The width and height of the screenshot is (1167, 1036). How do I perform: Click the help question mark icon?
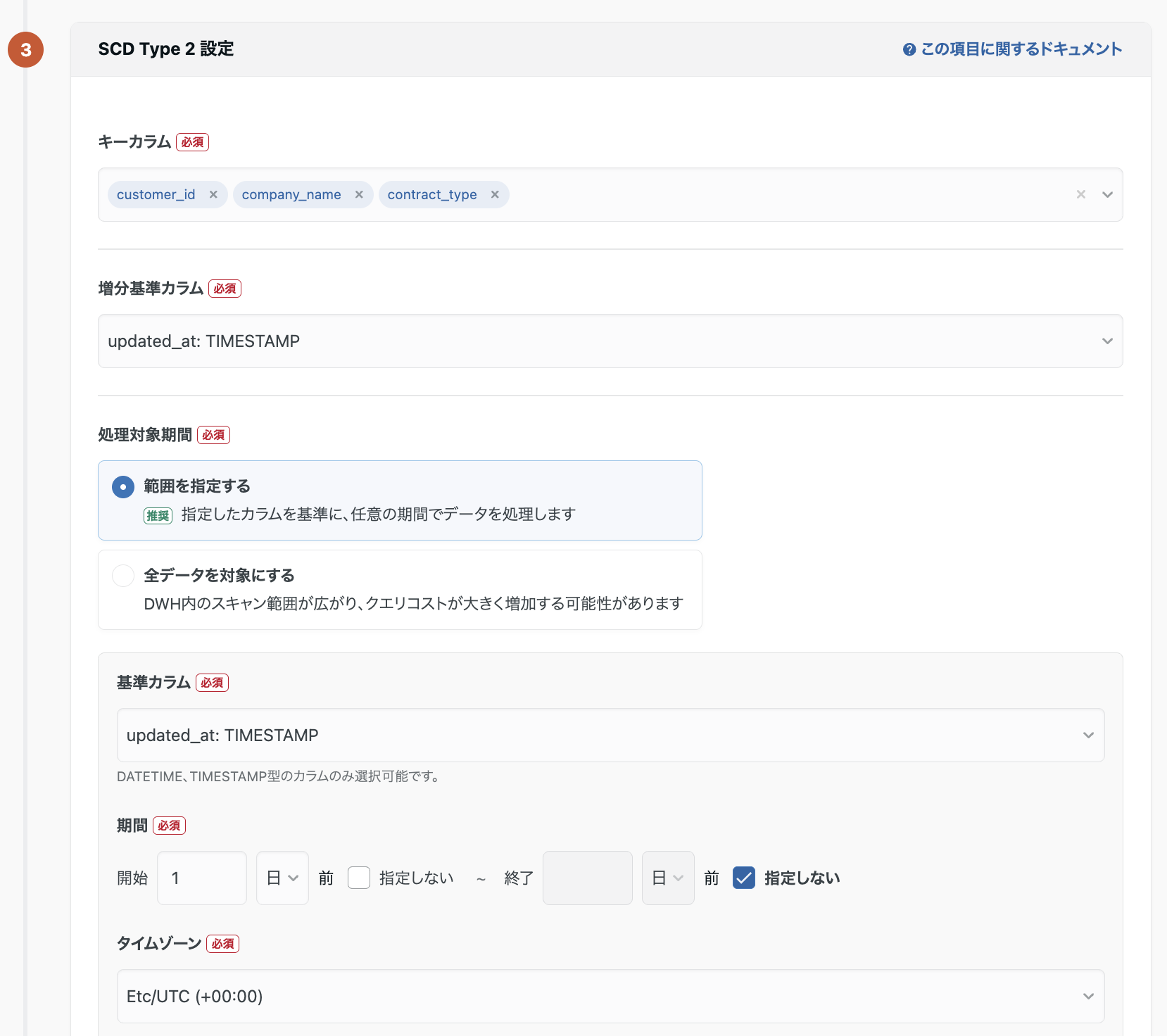pyautogui.click(x=909, y=49)
